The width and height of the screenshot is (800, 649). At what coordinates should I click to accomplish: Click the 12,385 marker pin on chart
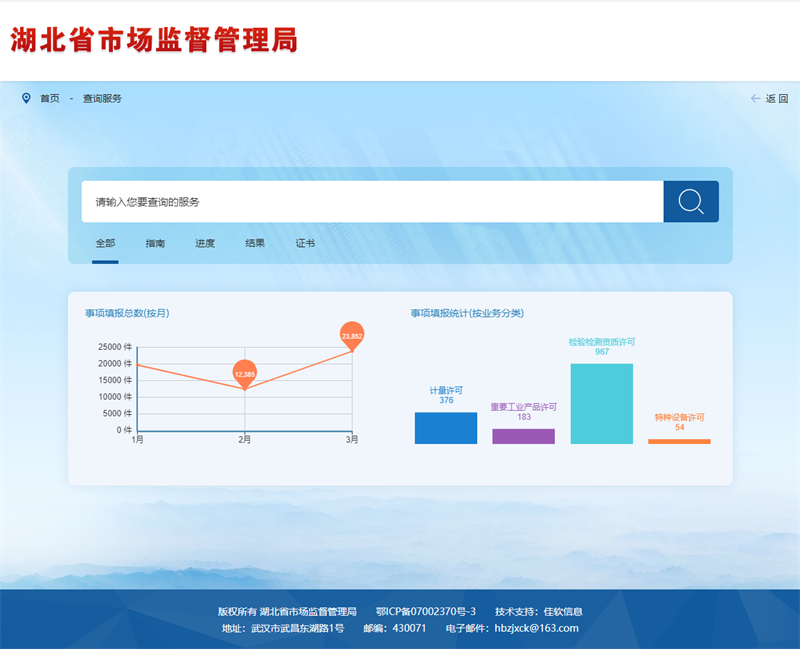coord(245,373)
